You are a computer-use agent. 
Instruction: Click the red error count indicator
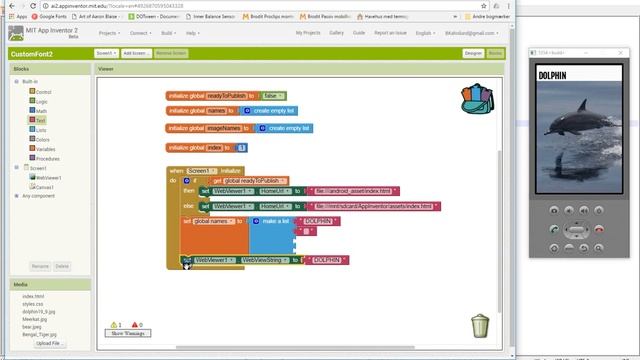[137, 325]
